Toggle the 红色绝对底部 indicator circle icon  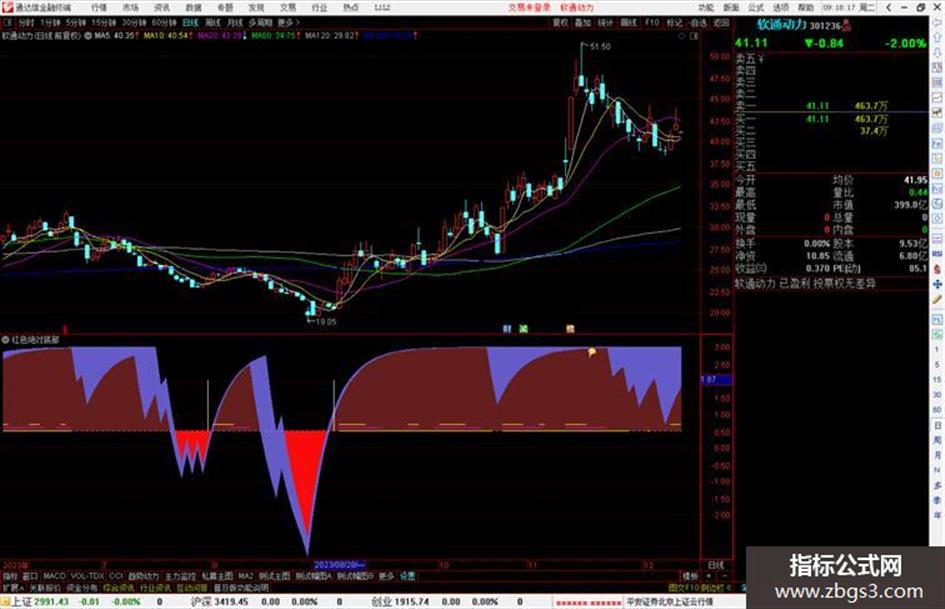[5, 339]
